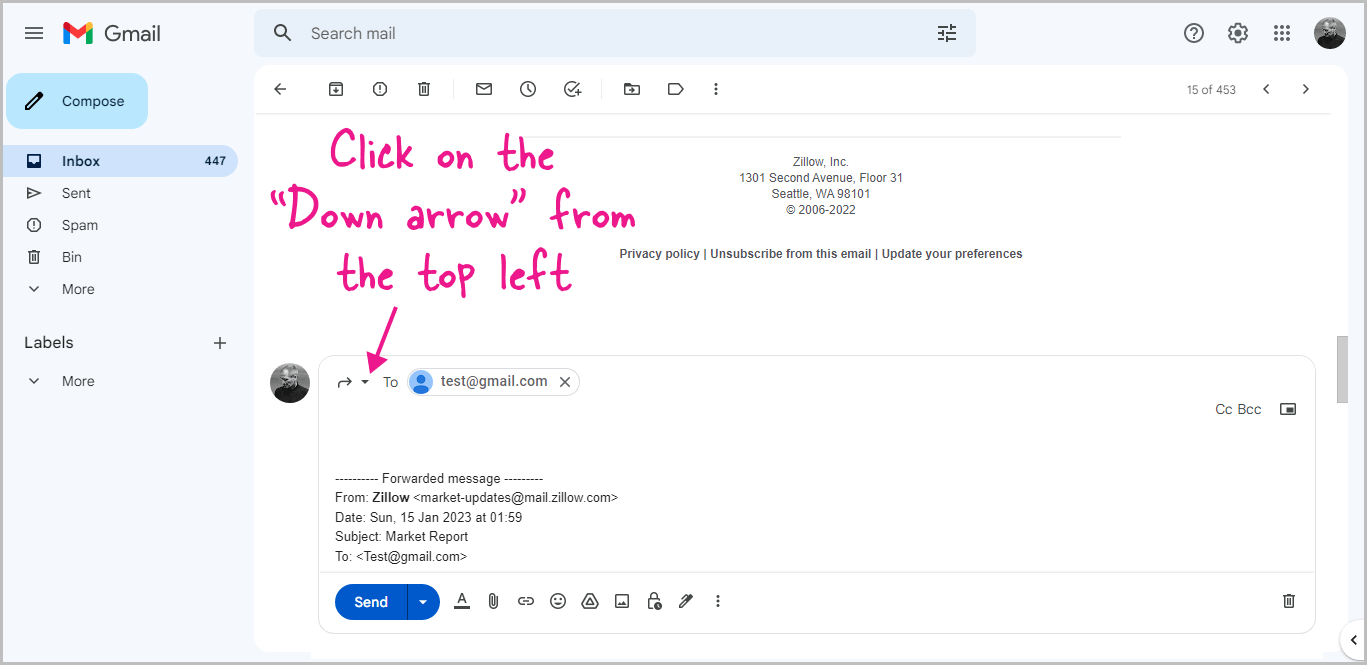Open the three-dot email options menu
The image size is (1367, 665).
(716, 89)
